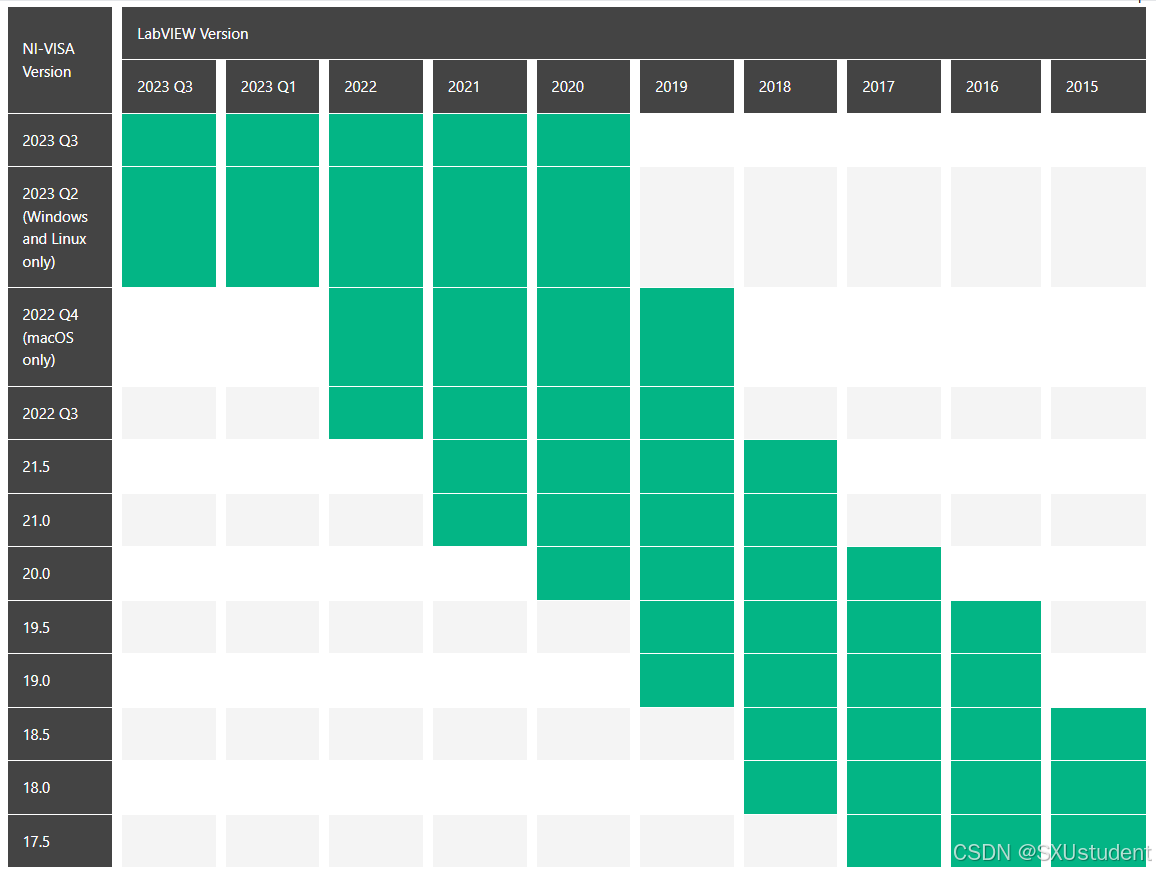The width and height of the screenshot is (1156, 873).
Task: Click green cell for NI-VISA 21.5, LabVIEW 2018
Action: click(x=790, y=467)
